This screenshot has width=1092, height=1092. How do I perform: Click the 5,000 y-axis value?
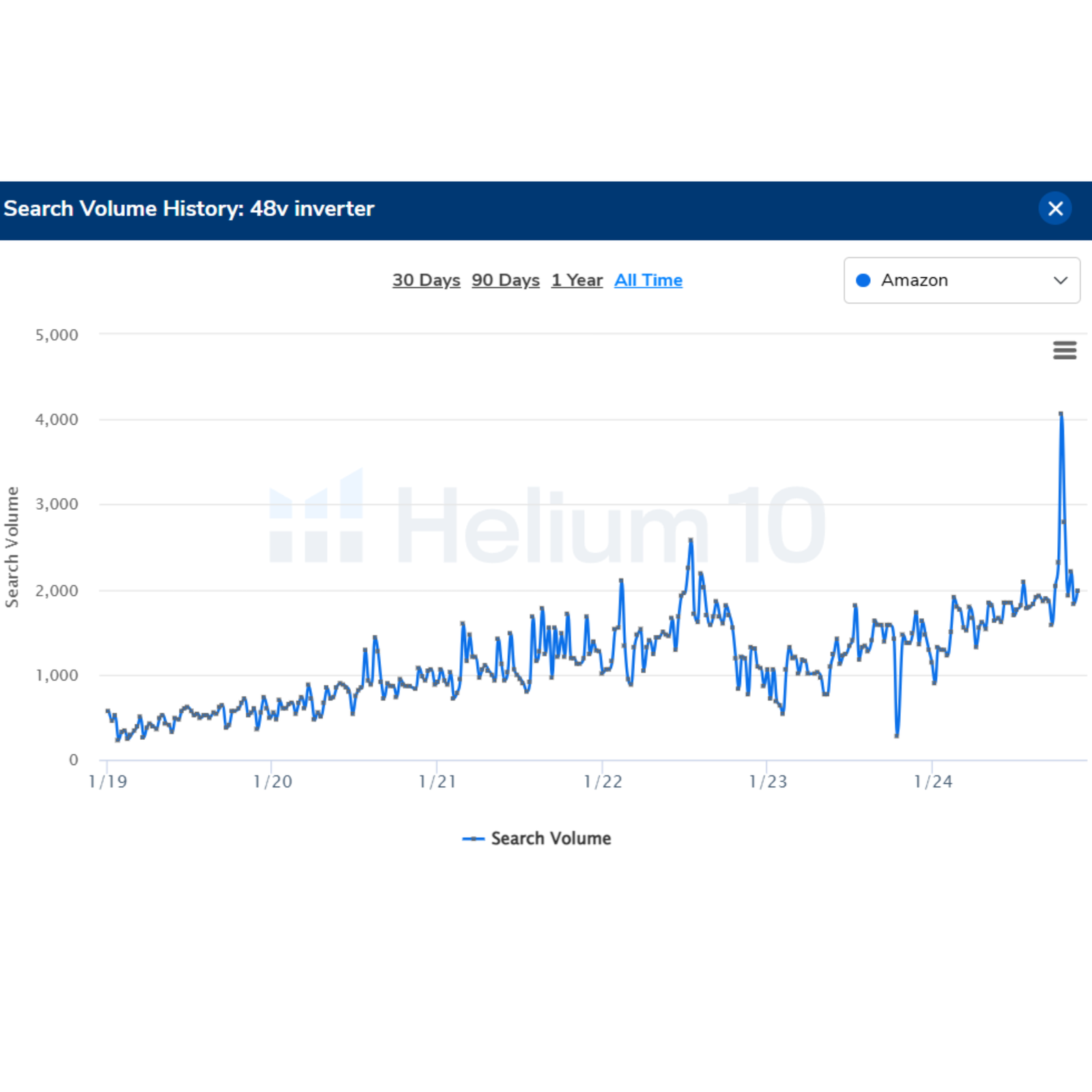pos(57,335)
